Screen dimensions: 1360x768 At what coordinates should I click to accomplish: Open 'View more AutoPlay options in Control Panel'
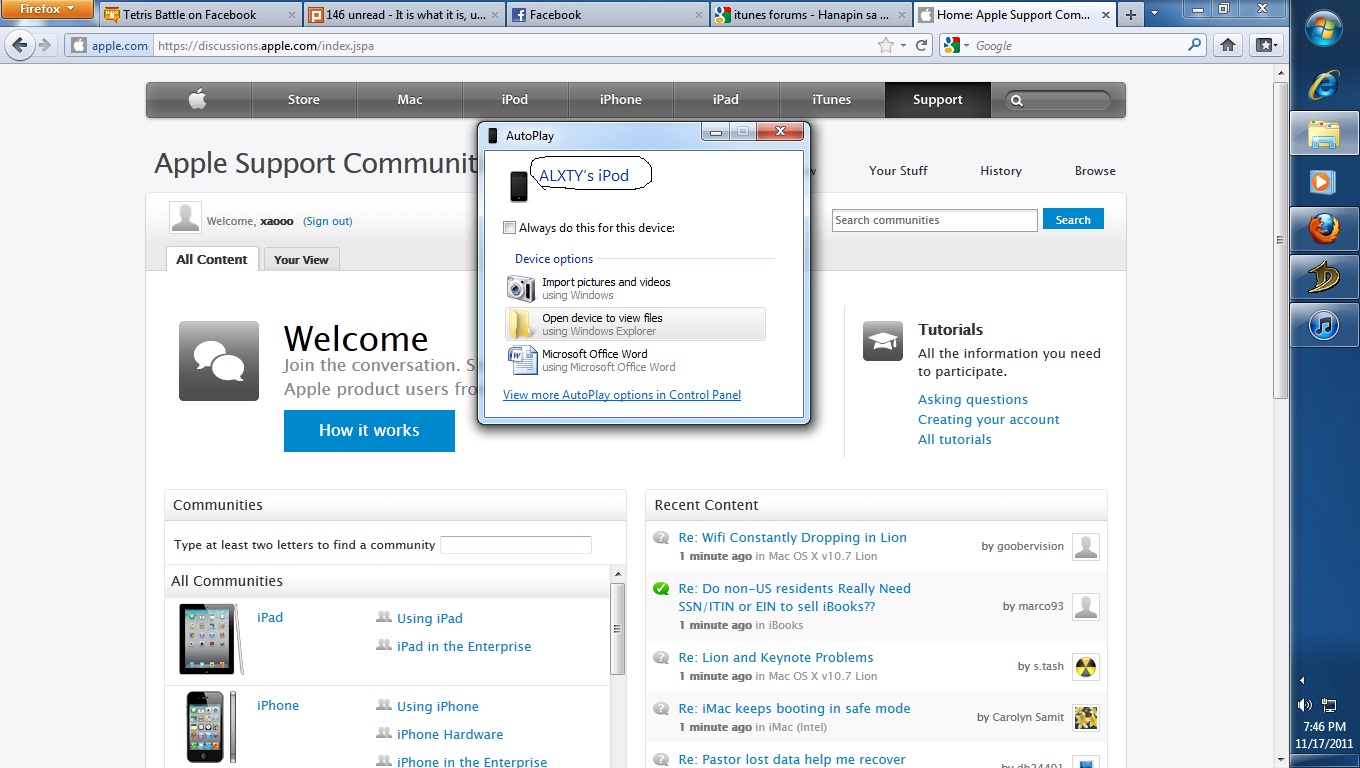pos(622,395)
